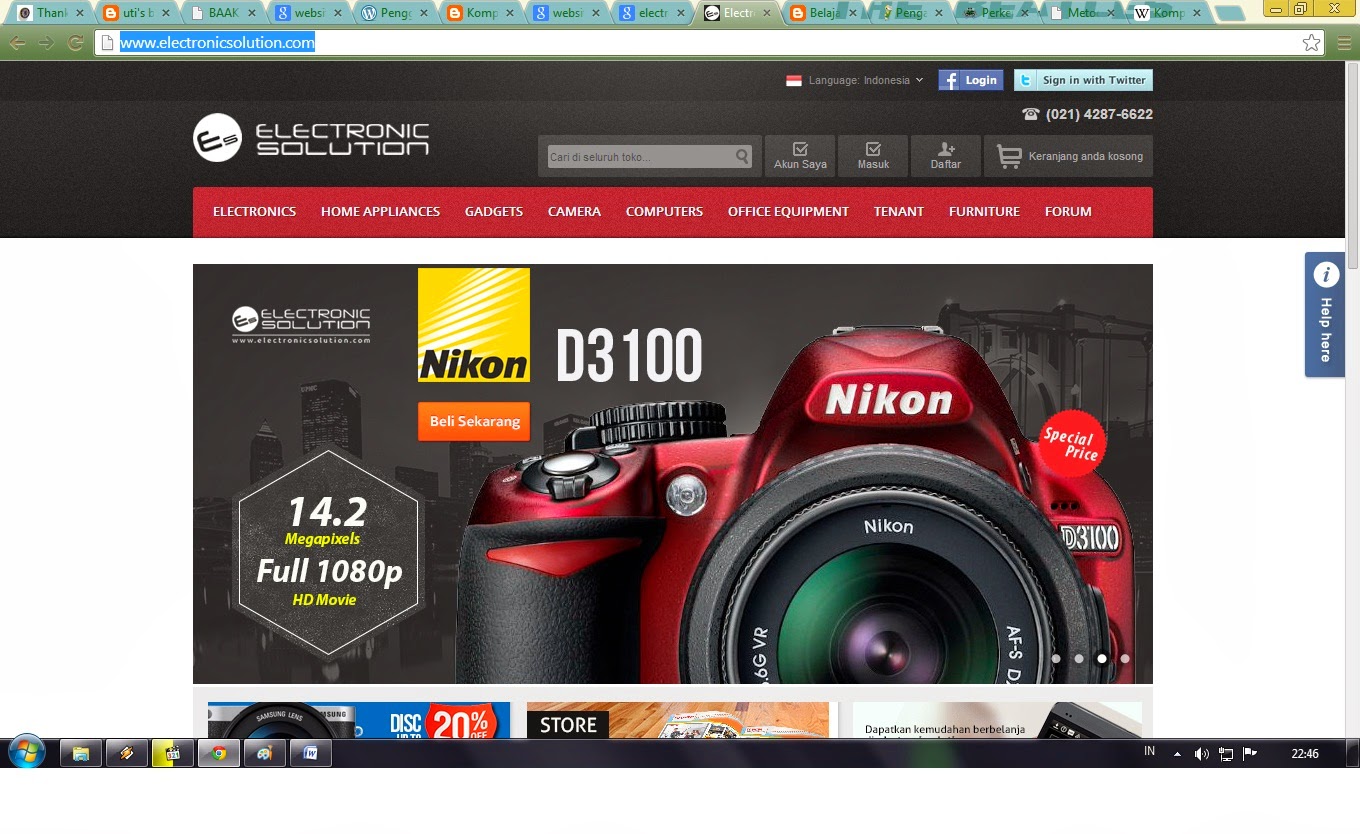The image size is (1360, 834).
Task: Open Windows Explorer from the taskbar
Action: [x=81, y=753]
